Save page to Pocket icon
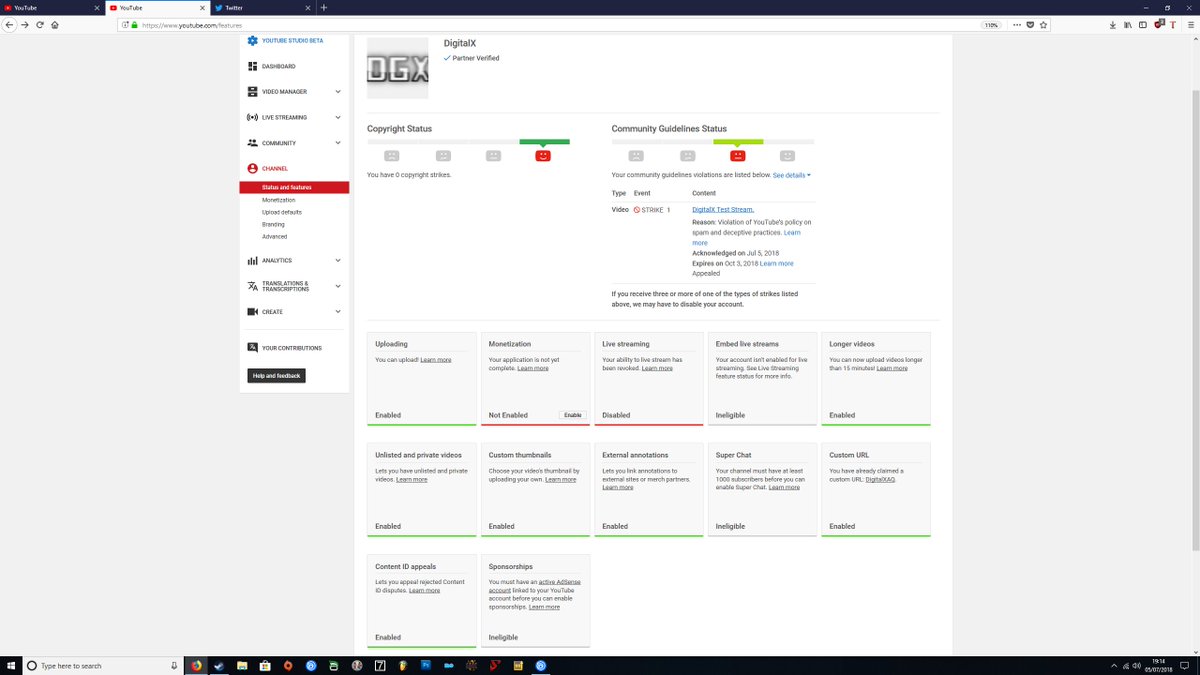The height and width of the screenshot is (675, 1200). [1030, 25]
